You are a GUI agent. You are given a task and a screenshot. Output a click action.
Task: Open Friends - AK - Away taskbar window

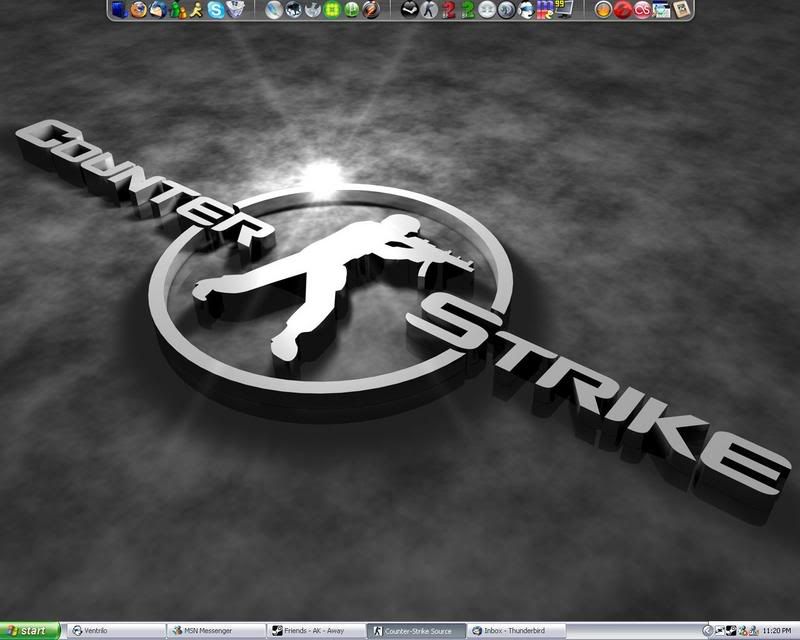point(316,631)
